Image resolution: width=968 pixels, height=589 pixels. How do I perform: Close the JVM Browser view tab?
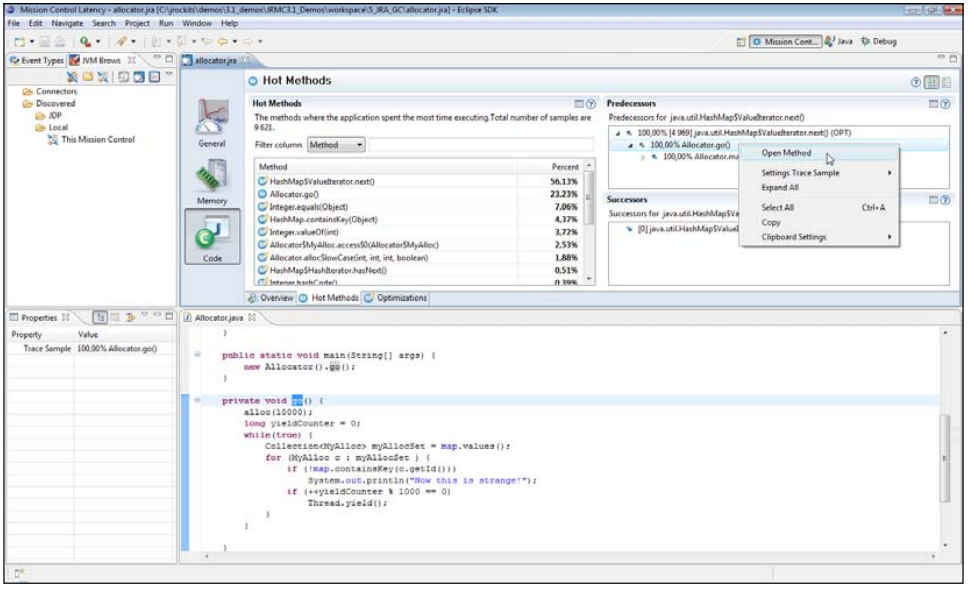coord(131,60)
